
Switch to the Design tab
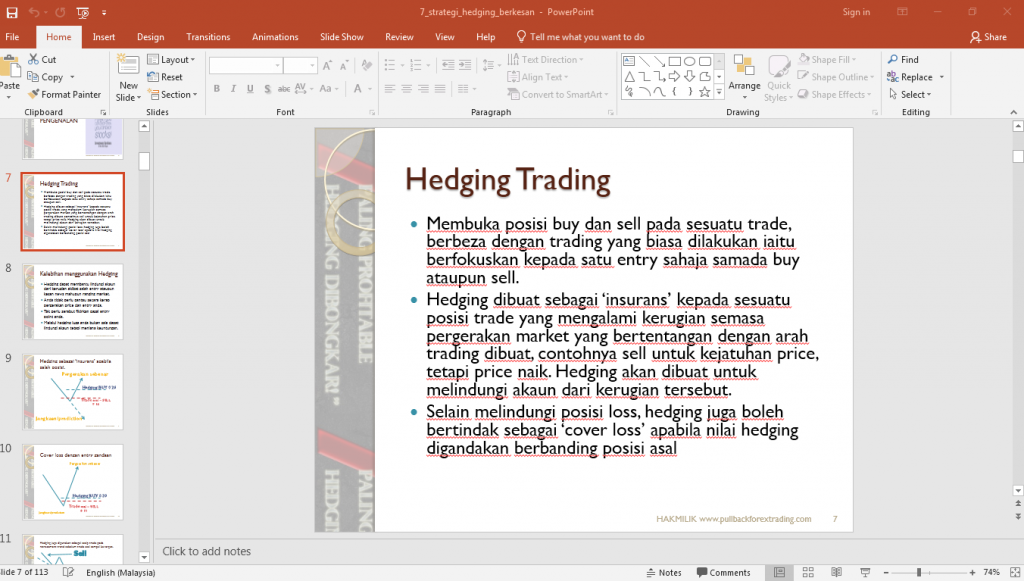[151, 37]
